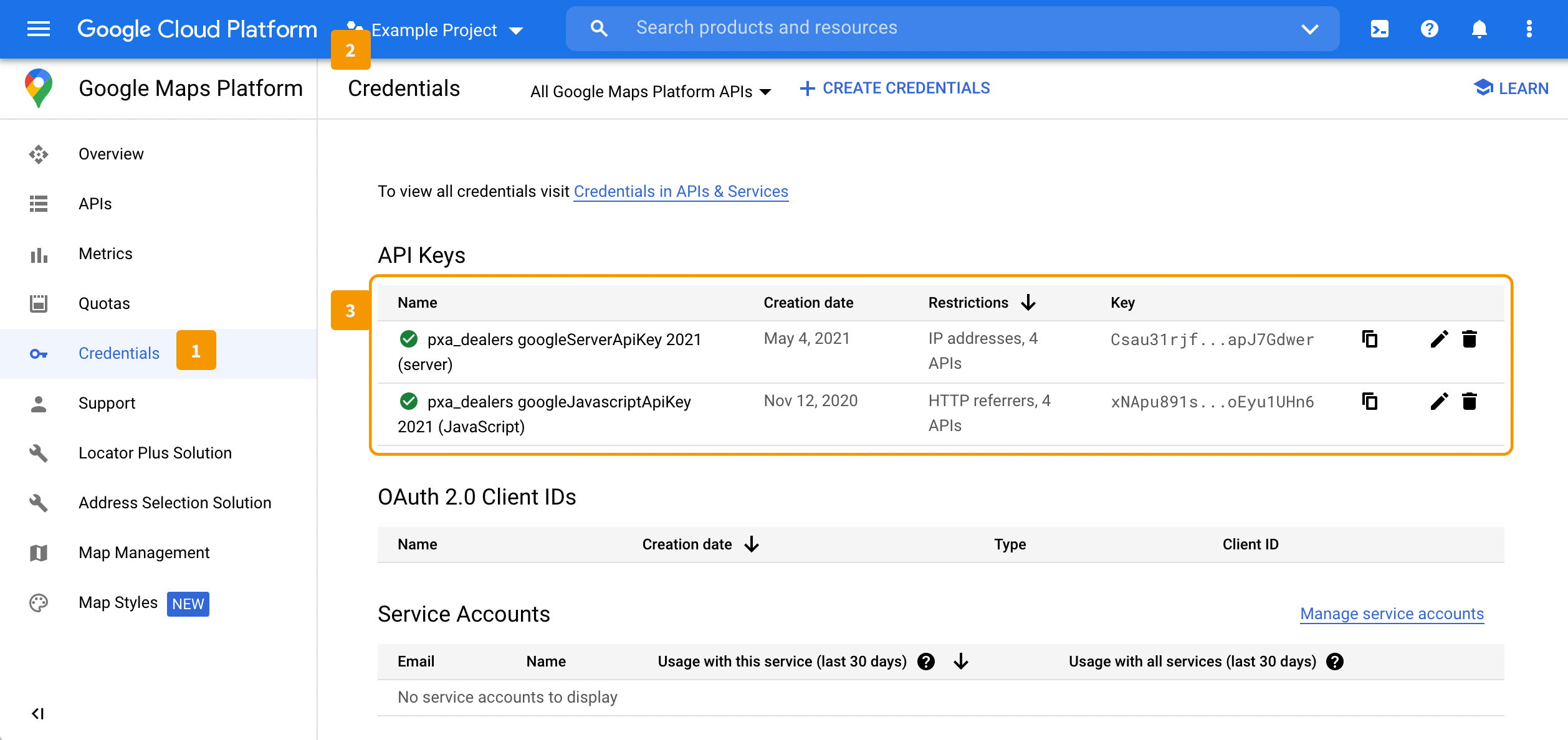Image resolution: width=1568 pixels, height=740 pixels.
Task: Sort service accounts by usage arrow
Action: 961,662
